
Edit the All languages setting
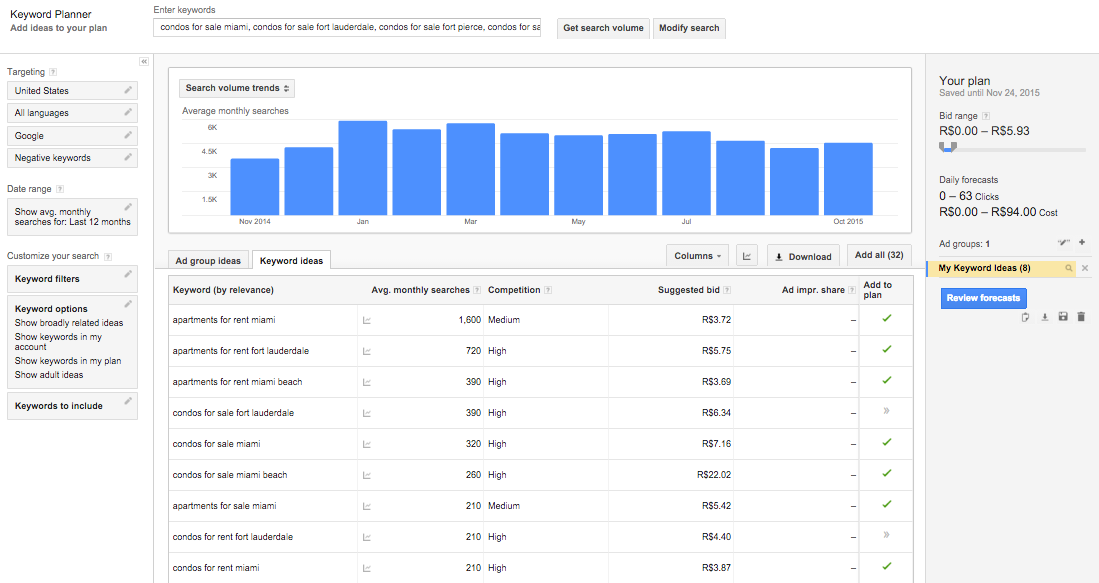point(128,112)
